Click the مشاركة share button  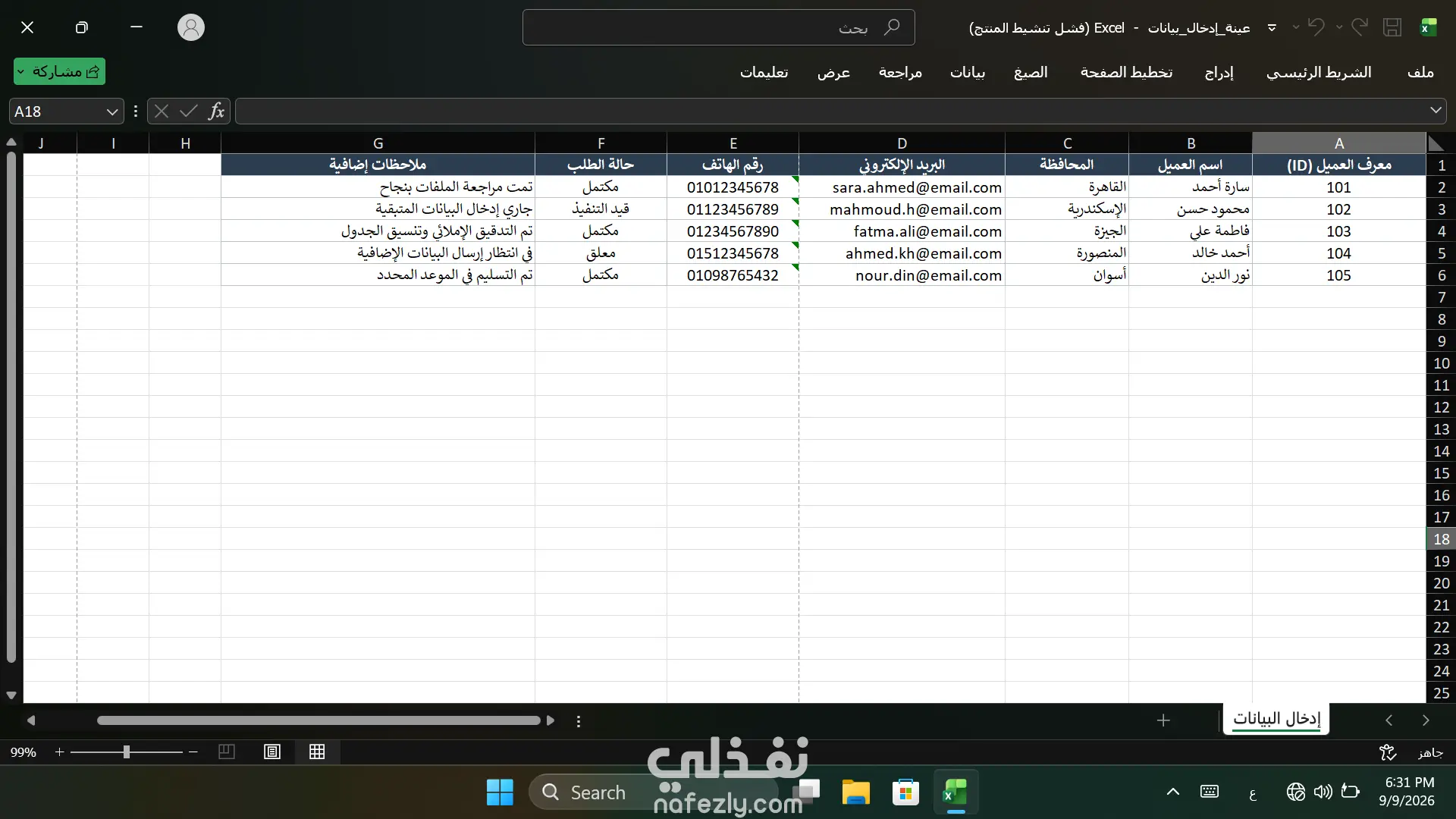(x=59, y=71)
